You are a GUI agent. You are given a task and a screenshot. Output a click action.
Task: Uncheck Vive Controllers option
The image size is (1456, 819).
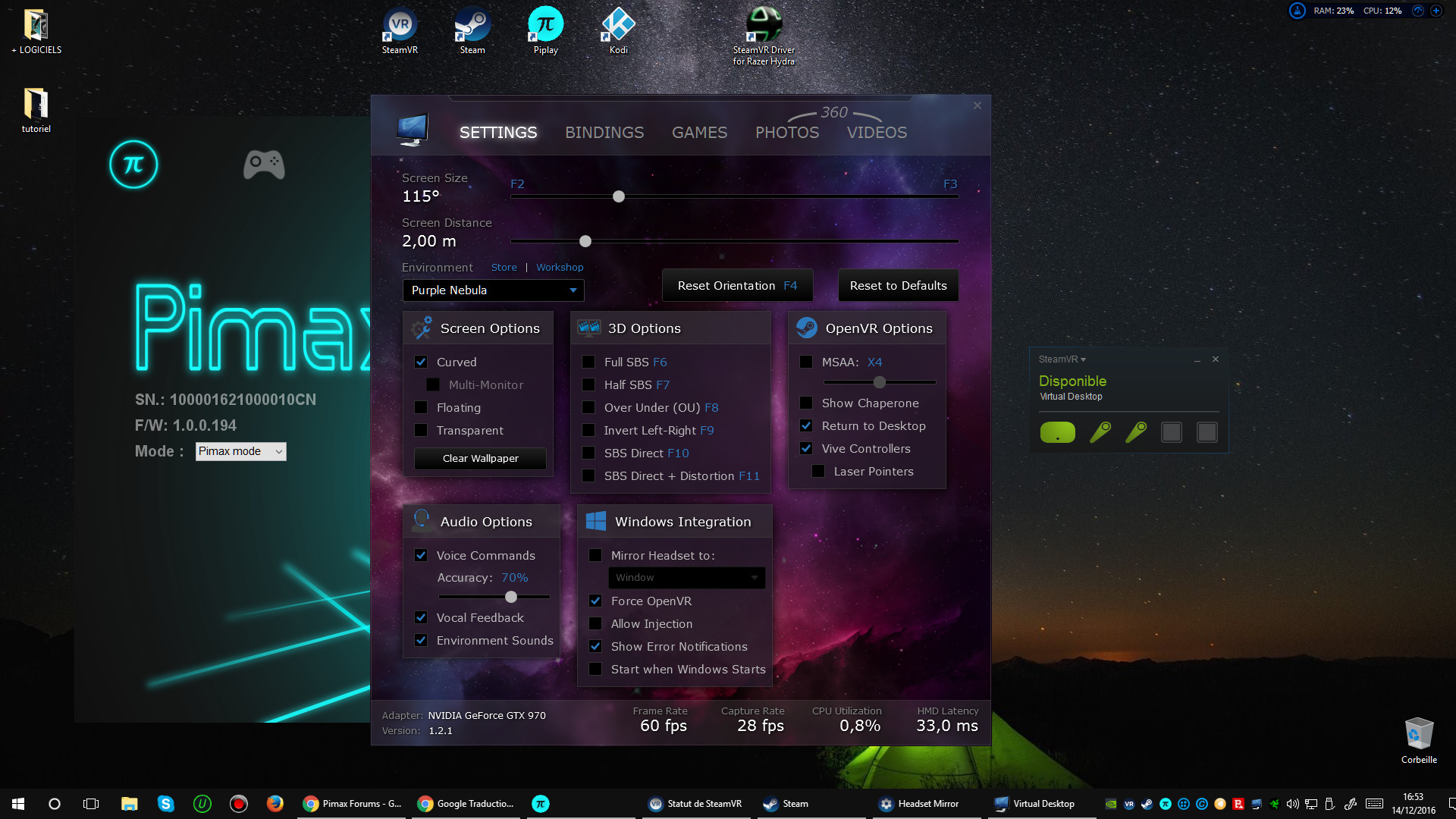(x=806, y=449)
